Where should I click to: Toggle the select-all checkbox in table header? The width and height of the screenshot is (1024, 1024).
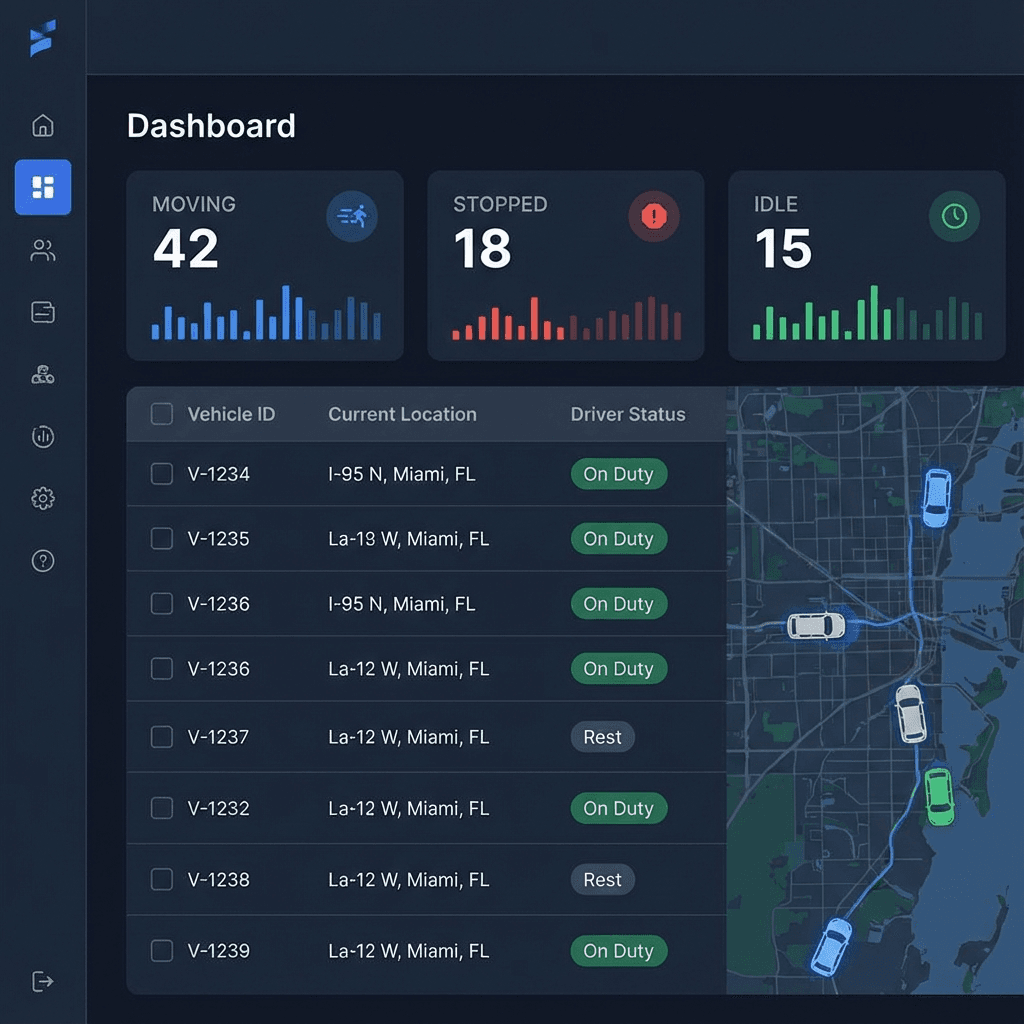coord(161,414)
